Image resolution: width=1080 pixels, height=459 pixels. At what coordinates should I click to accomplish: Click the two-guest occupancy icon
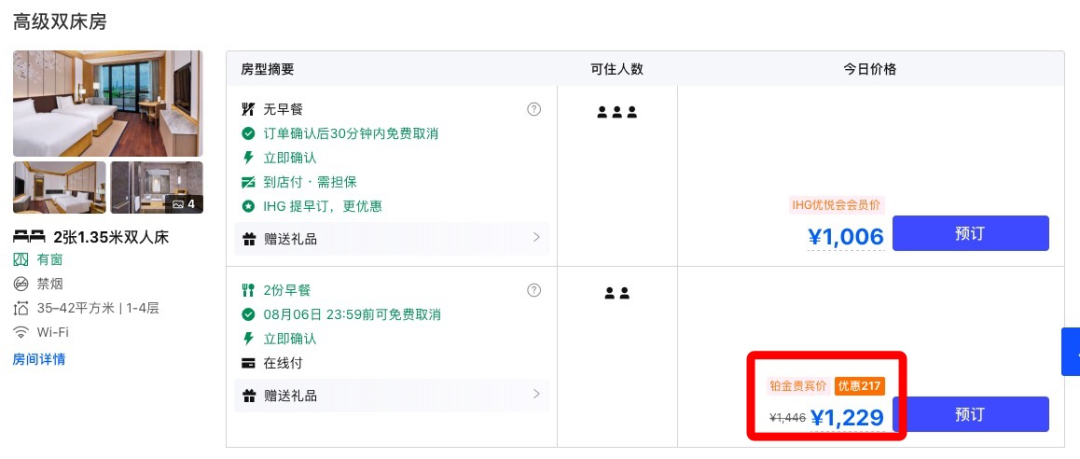[x=617, y=293]
